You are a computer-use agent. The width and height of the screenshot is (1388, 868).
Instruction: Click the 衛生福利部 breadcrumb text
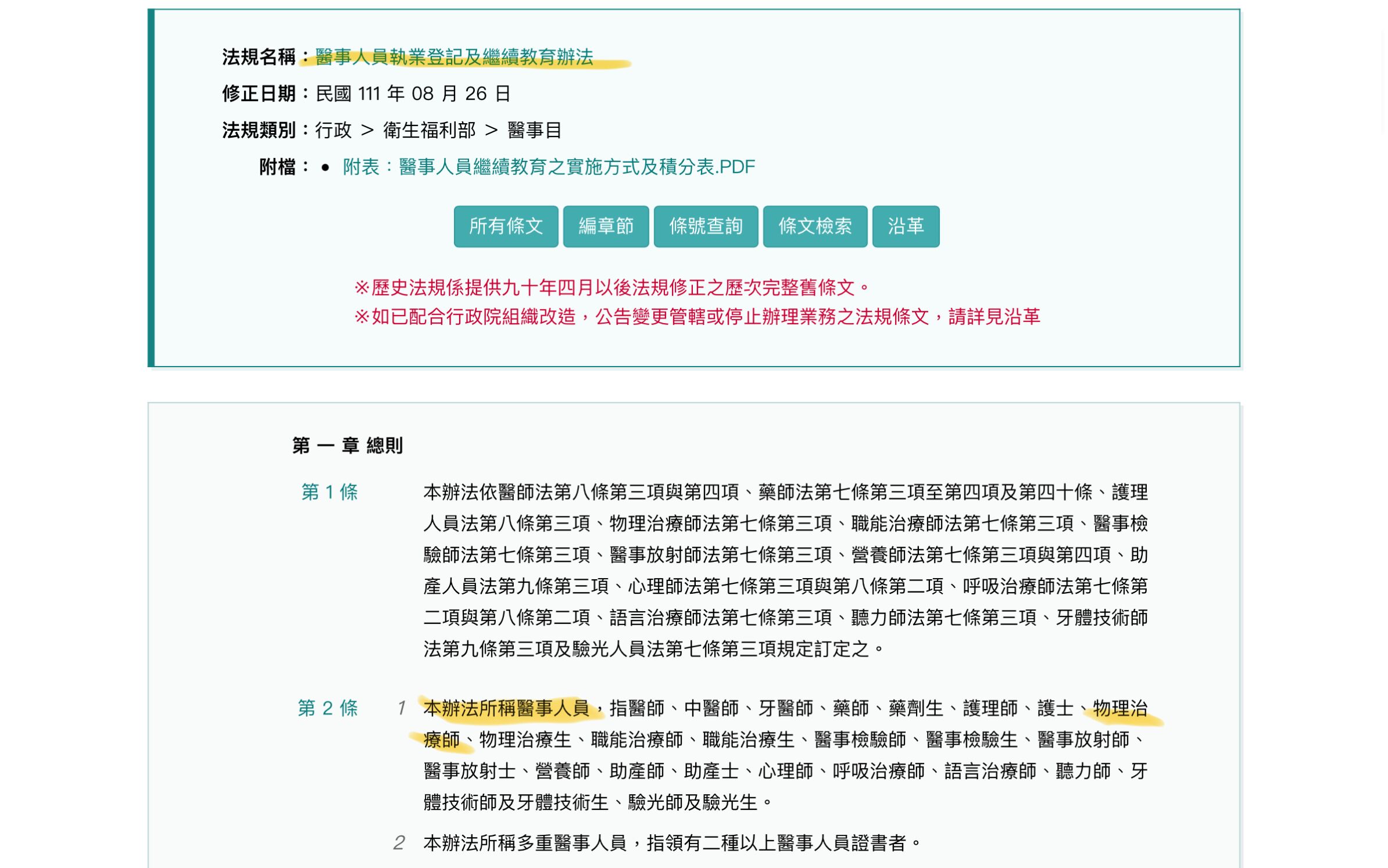click(429, 130)
